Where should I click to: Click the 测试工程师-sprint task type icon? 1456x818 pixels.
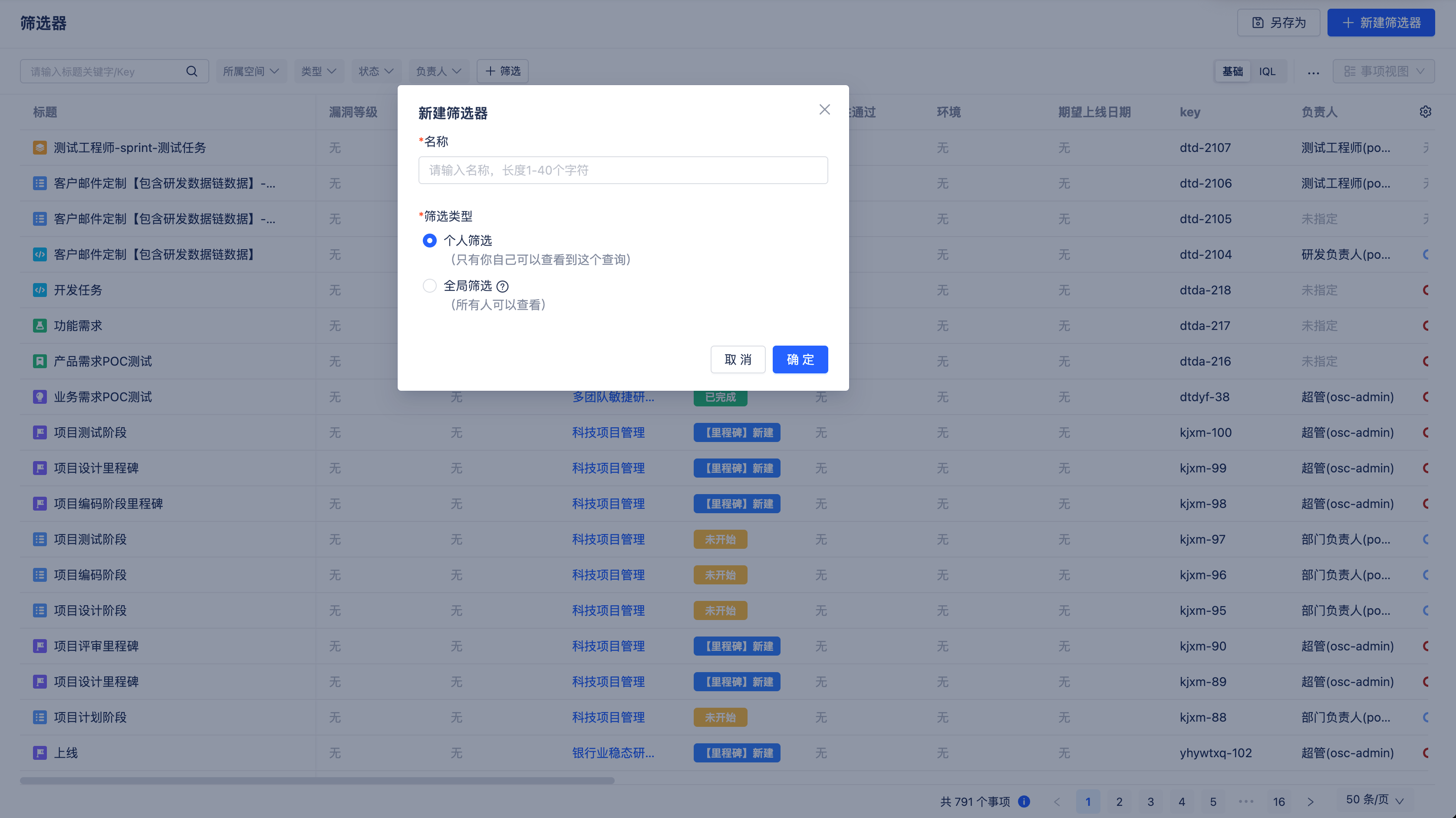point(40,148)
